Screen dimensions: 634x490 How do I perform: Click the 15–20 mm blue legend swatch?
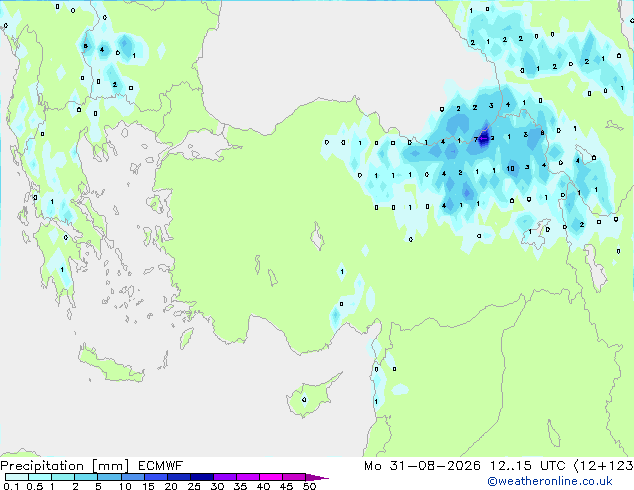[x=156, y=477]
